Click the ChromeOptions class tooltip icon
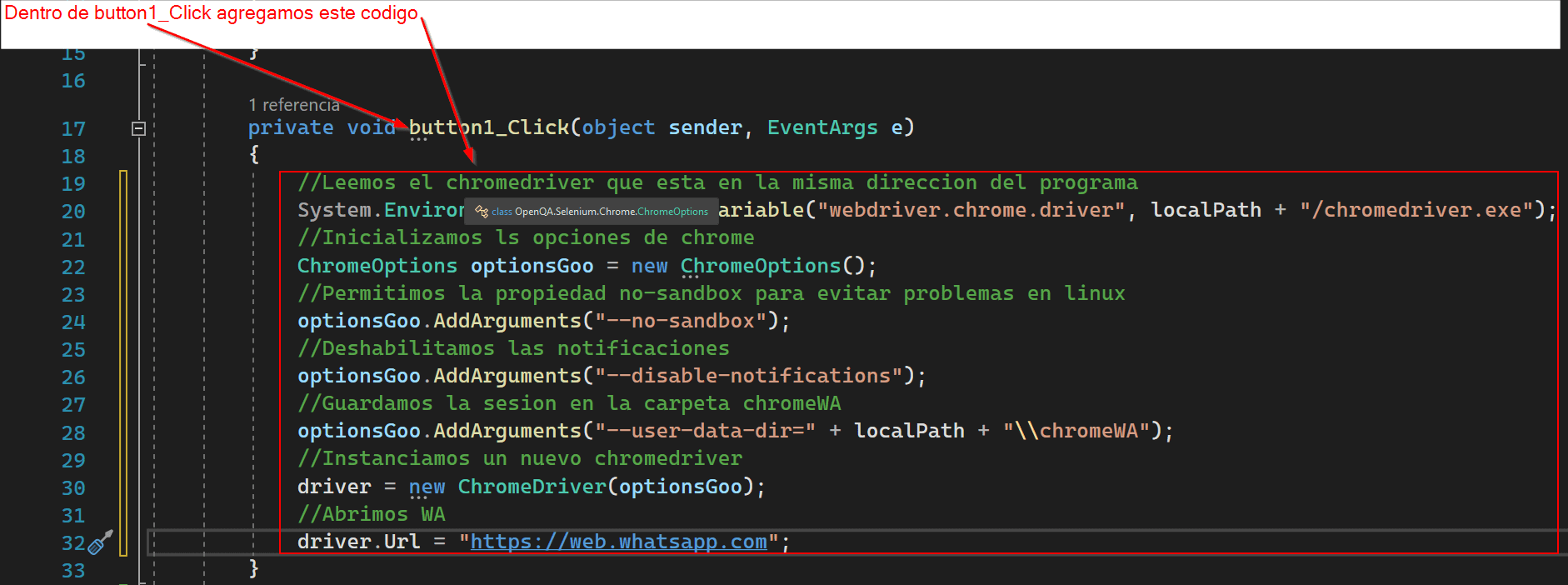Image resolution: width=1568 pixels, height=585 pixels. pyautogui.click(x=481, y=212)
